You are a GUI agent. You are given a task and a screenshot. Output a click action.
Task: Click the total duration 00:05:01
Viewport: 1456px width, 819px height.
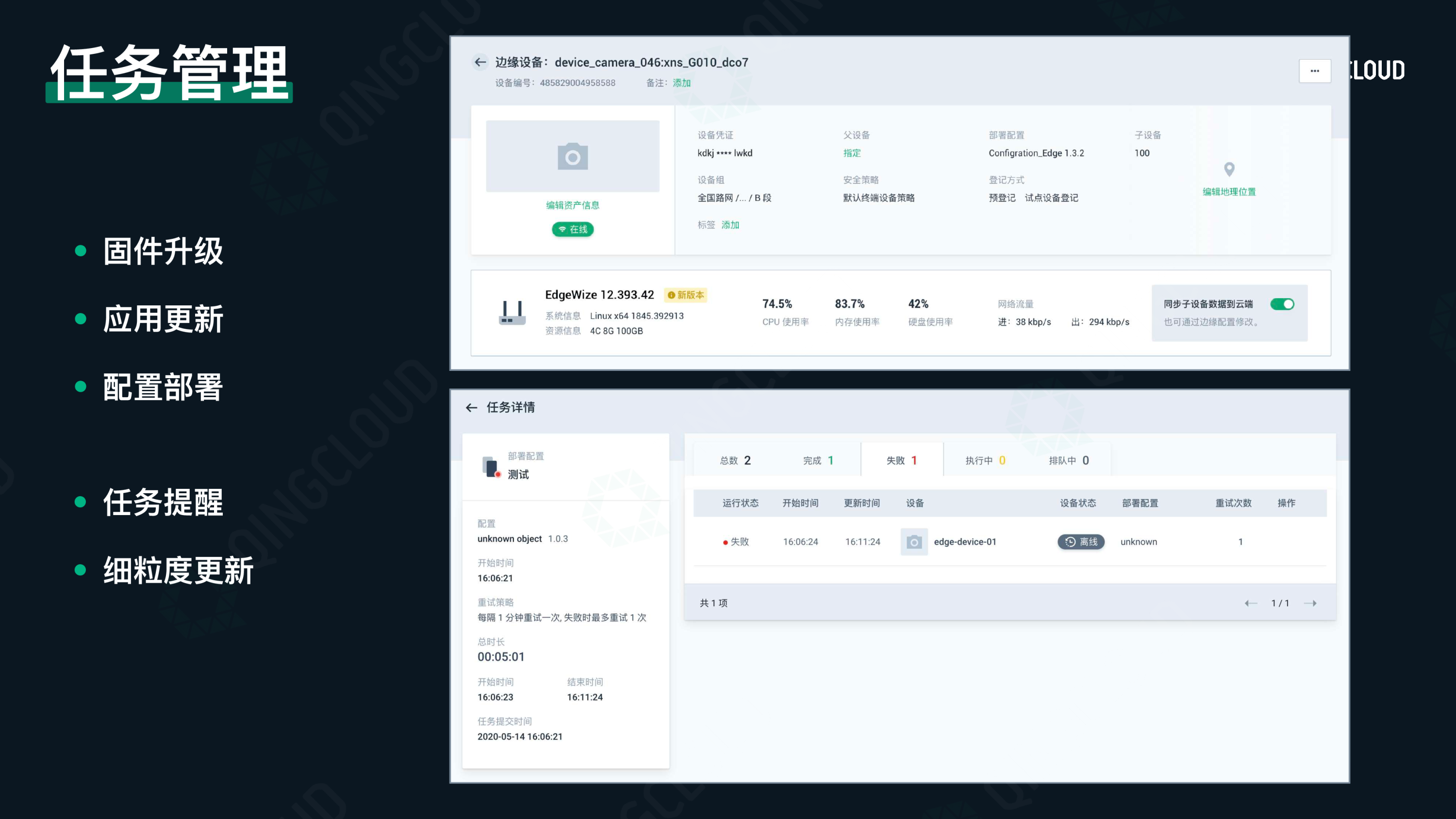[501, 657]
